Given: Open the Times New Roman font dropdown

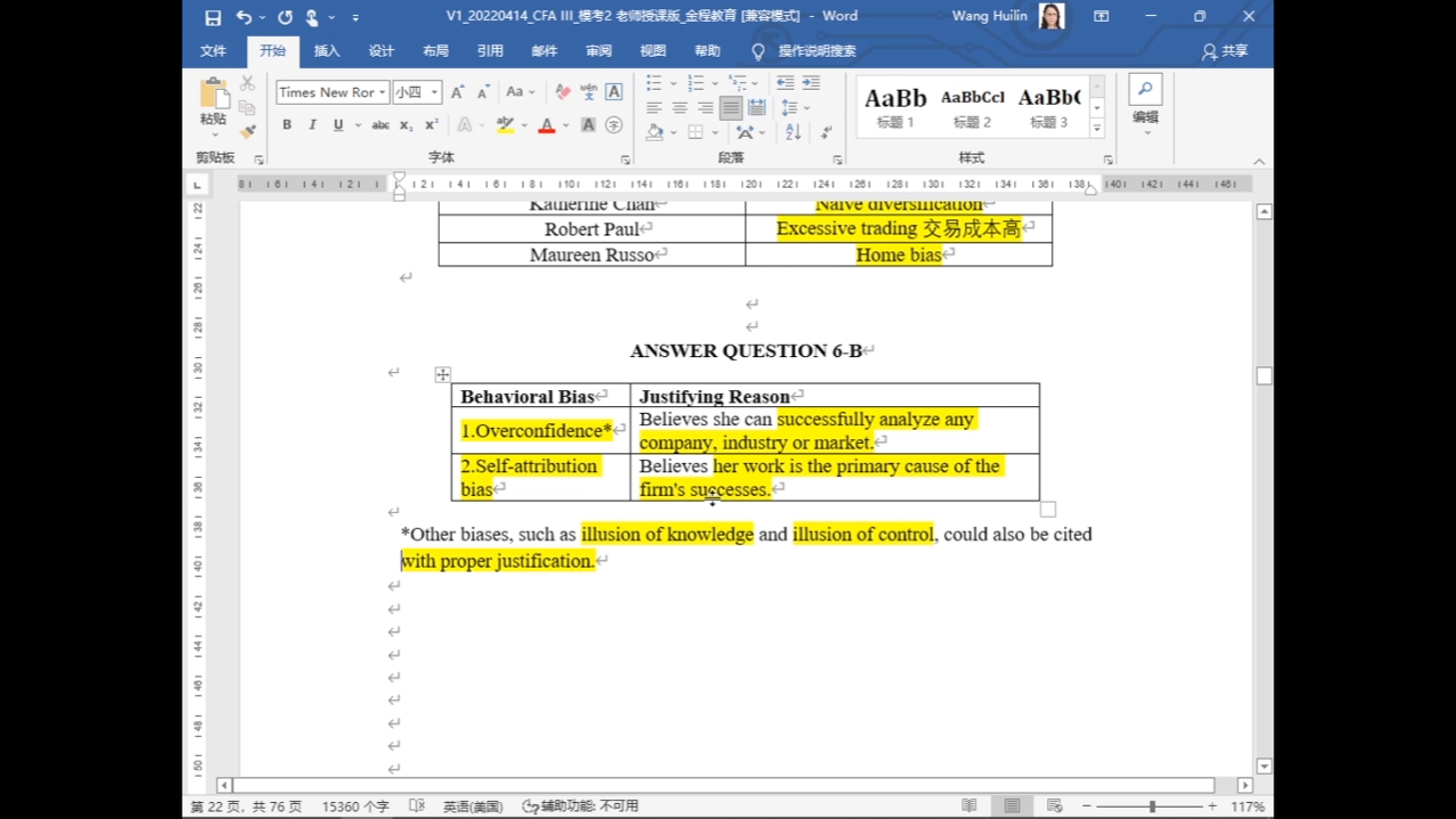Looking at the screenshot, I should [383, 93].
